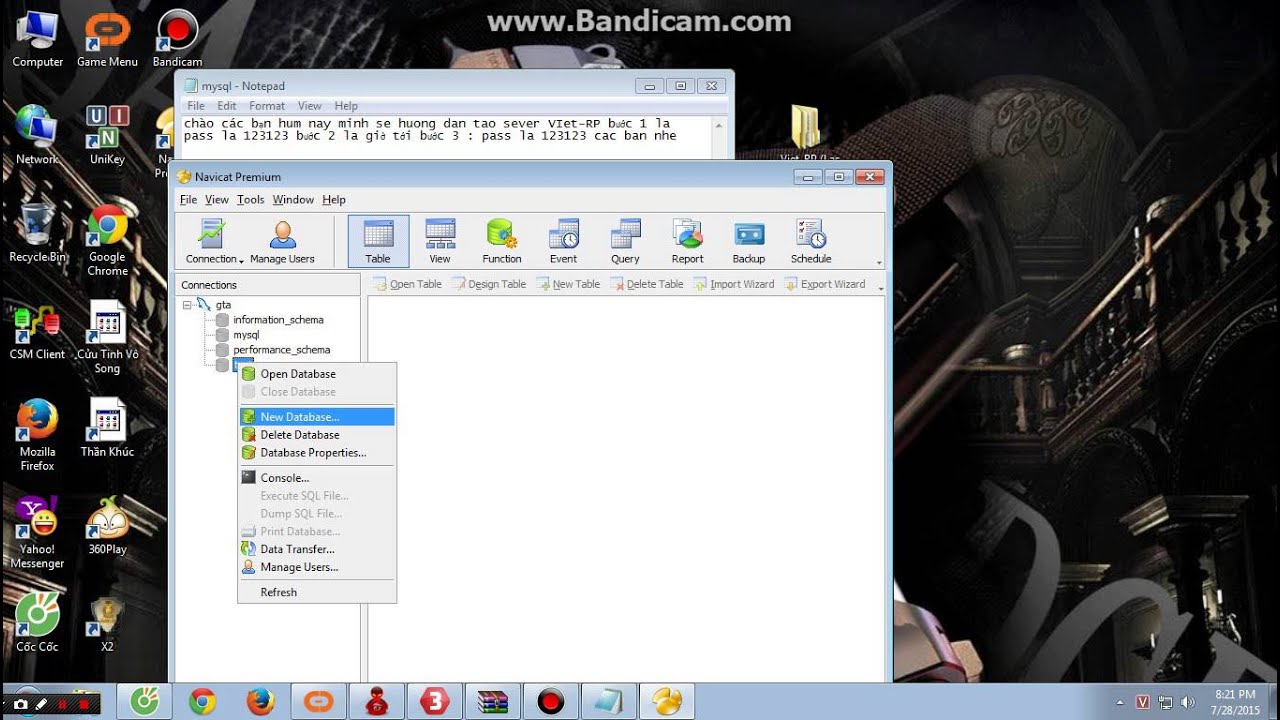Open the Google Chrome desktop shortcut
1280x720 pixels.
[107, 239]
